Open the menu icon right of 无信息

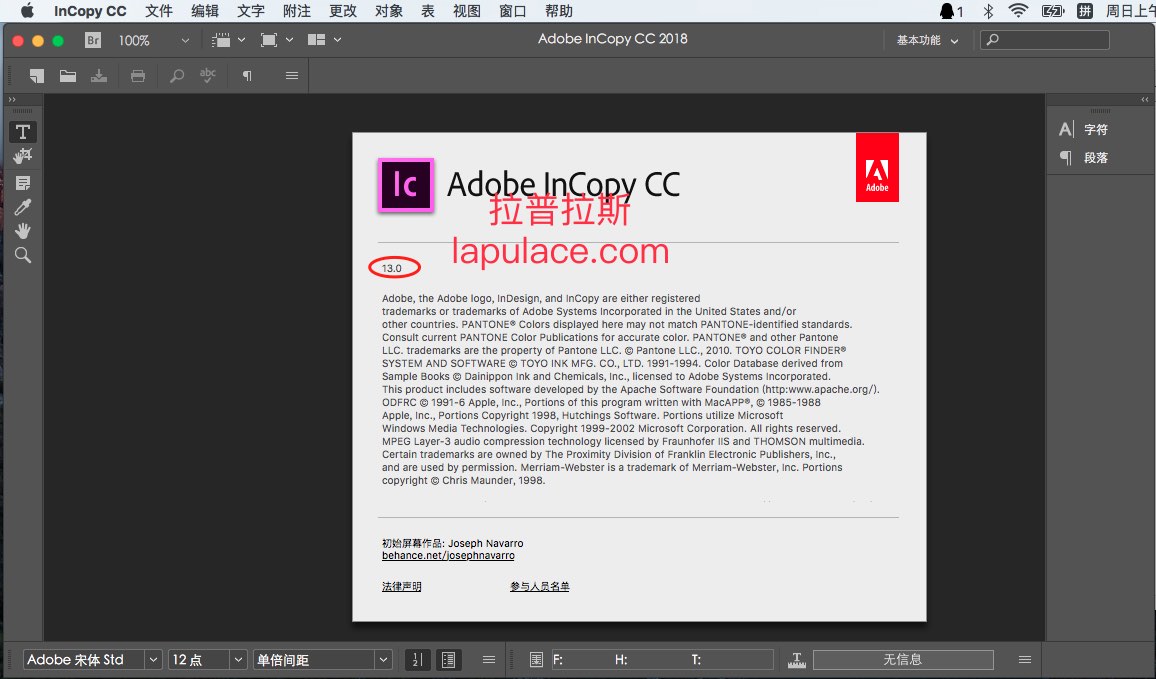tap(1025, 660)
